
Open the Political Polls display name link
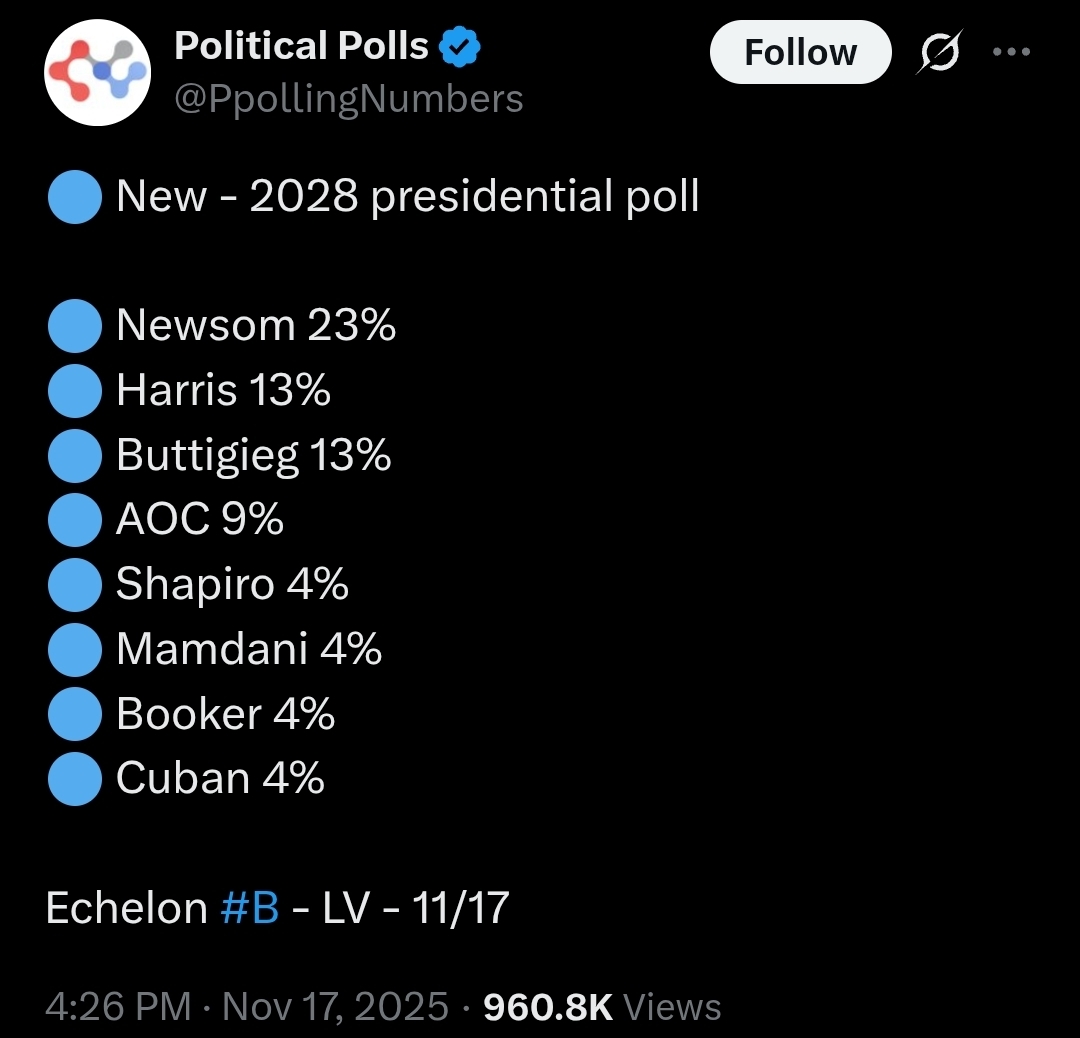[x=301, y=46]
